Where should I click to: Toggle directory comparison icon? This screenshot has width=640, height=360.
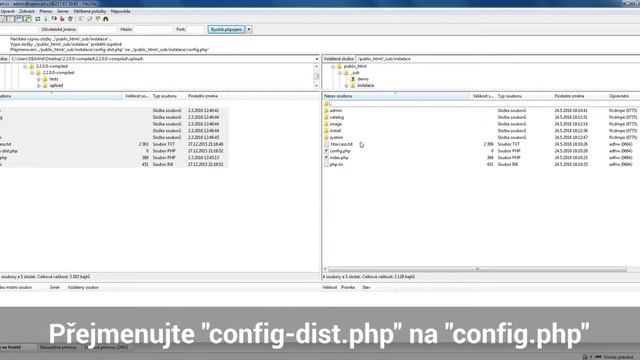89,19
